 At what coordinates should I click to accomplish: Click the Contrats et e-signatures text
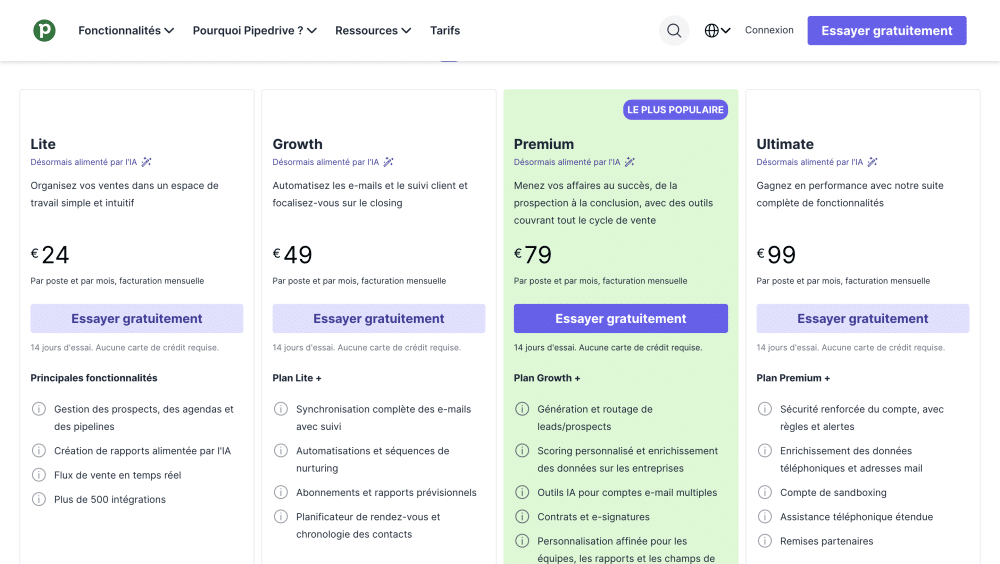pyautogui.click(x=593, y=517)
